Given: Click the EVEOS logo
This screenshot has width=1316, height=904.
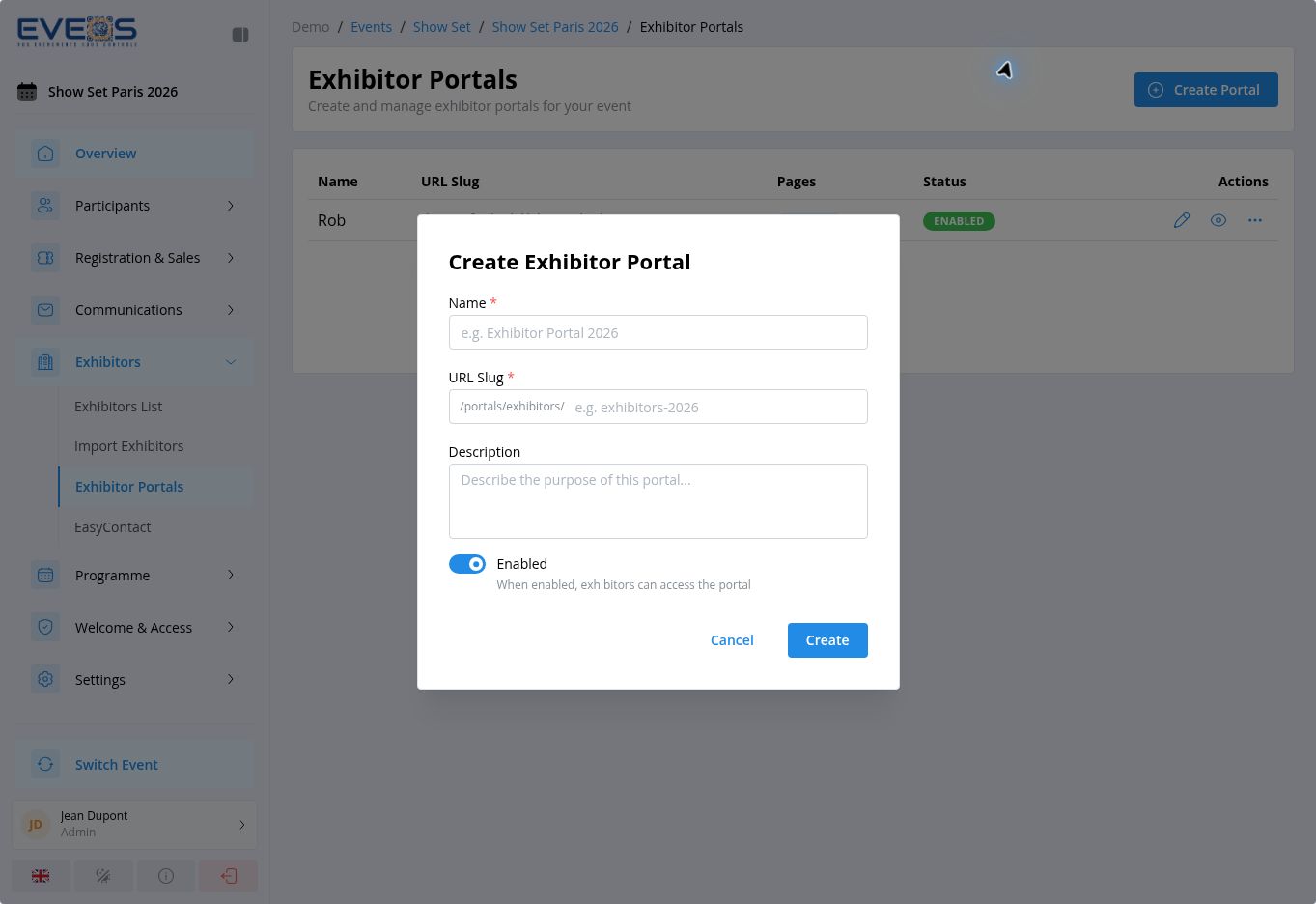Looking at the screenshot, I should click(x=77, y=32).
